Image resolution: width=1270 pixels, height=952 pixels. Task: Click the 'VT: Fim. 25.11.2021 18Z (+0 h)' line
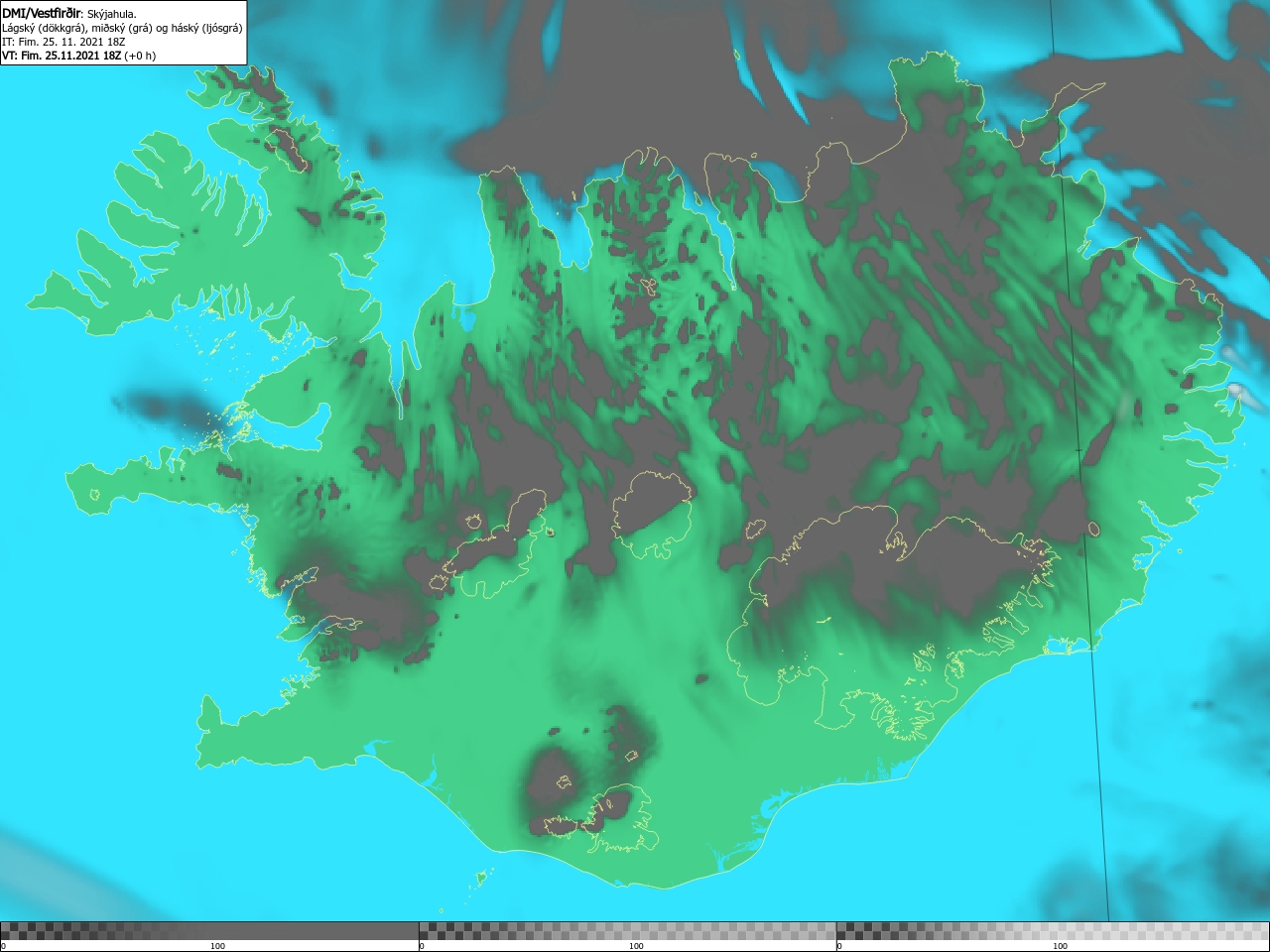79,56
